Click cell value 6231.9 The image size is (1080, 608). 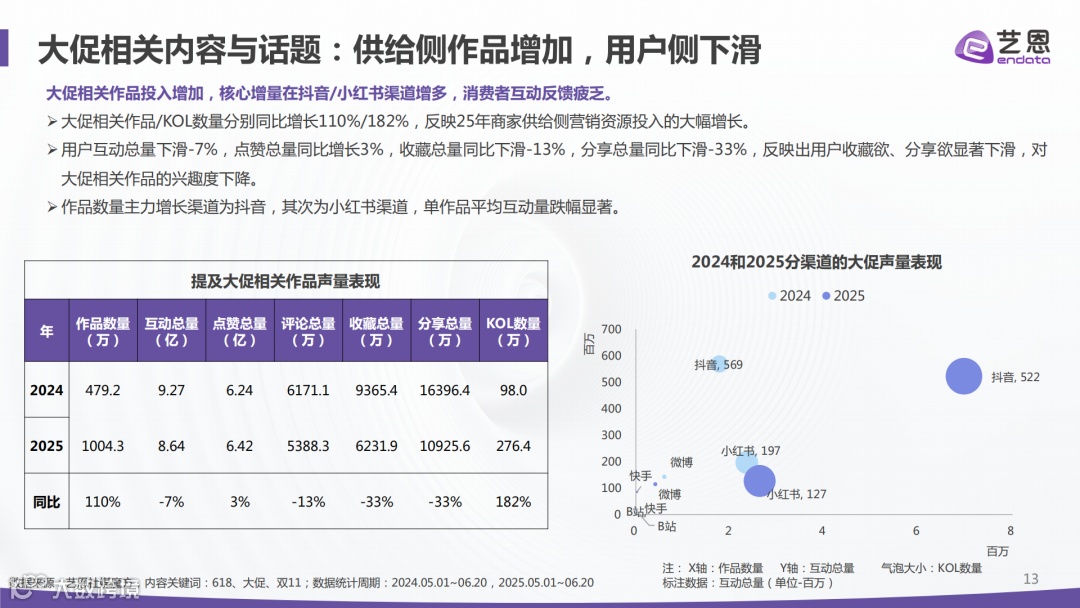(x=376, y=445)
